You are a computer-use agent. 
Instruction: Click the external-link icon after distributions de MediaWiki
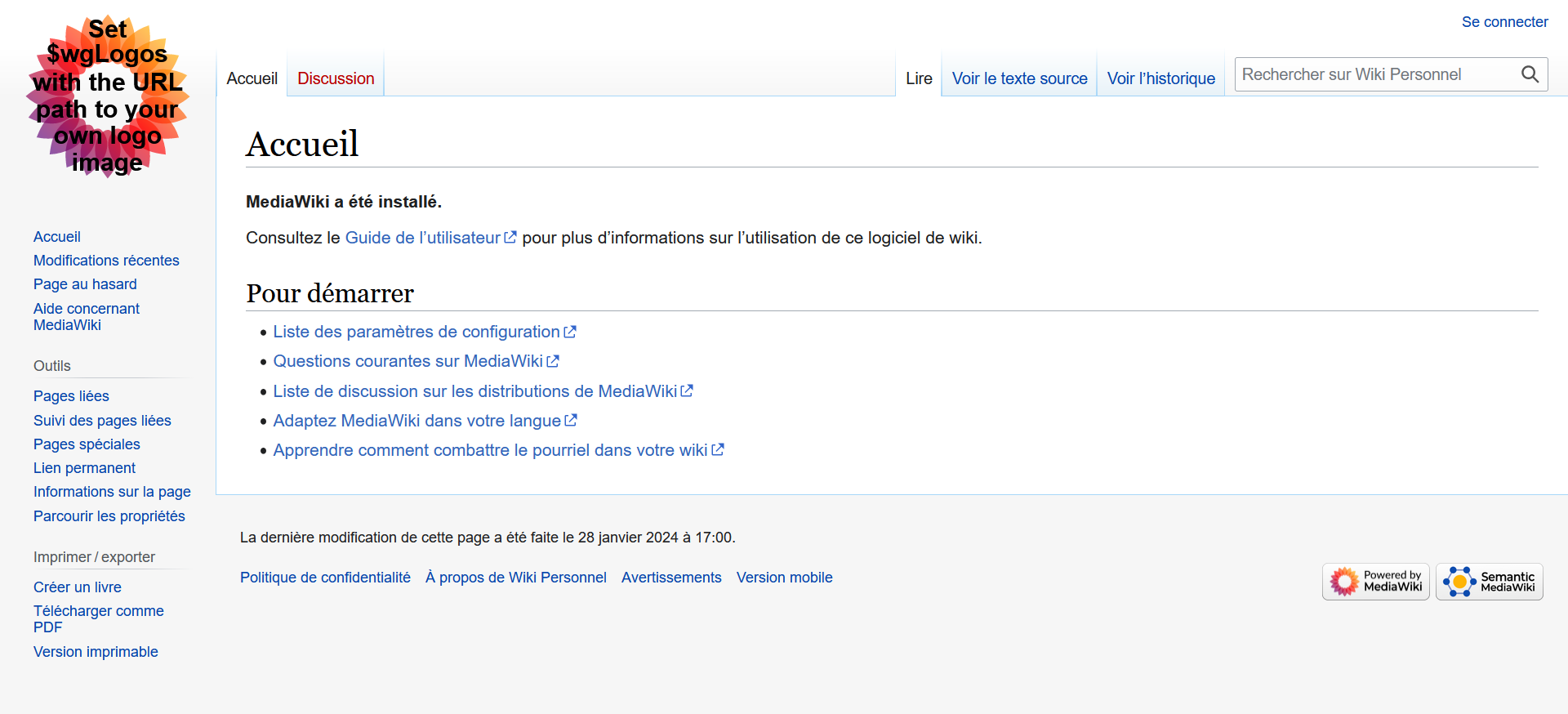point(687,391)
